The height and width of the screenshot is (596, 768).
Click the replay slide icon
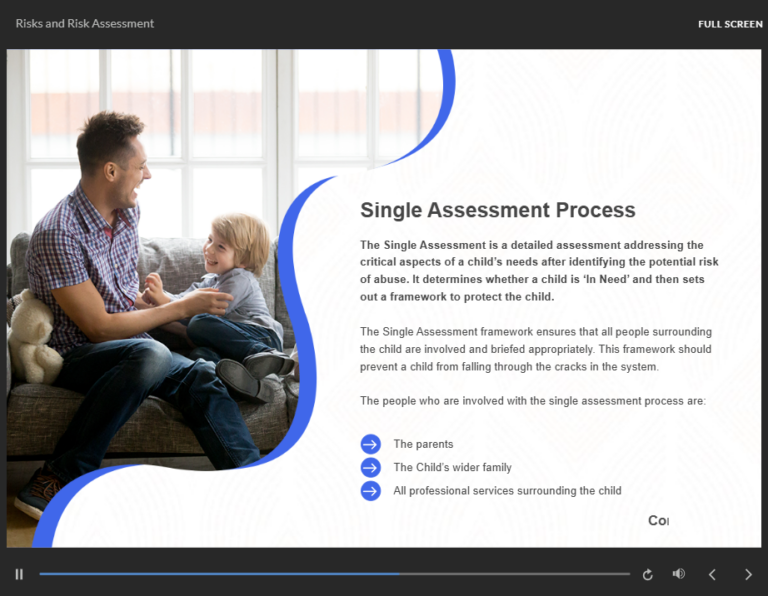pyautogui.click(x=648, y=574)
